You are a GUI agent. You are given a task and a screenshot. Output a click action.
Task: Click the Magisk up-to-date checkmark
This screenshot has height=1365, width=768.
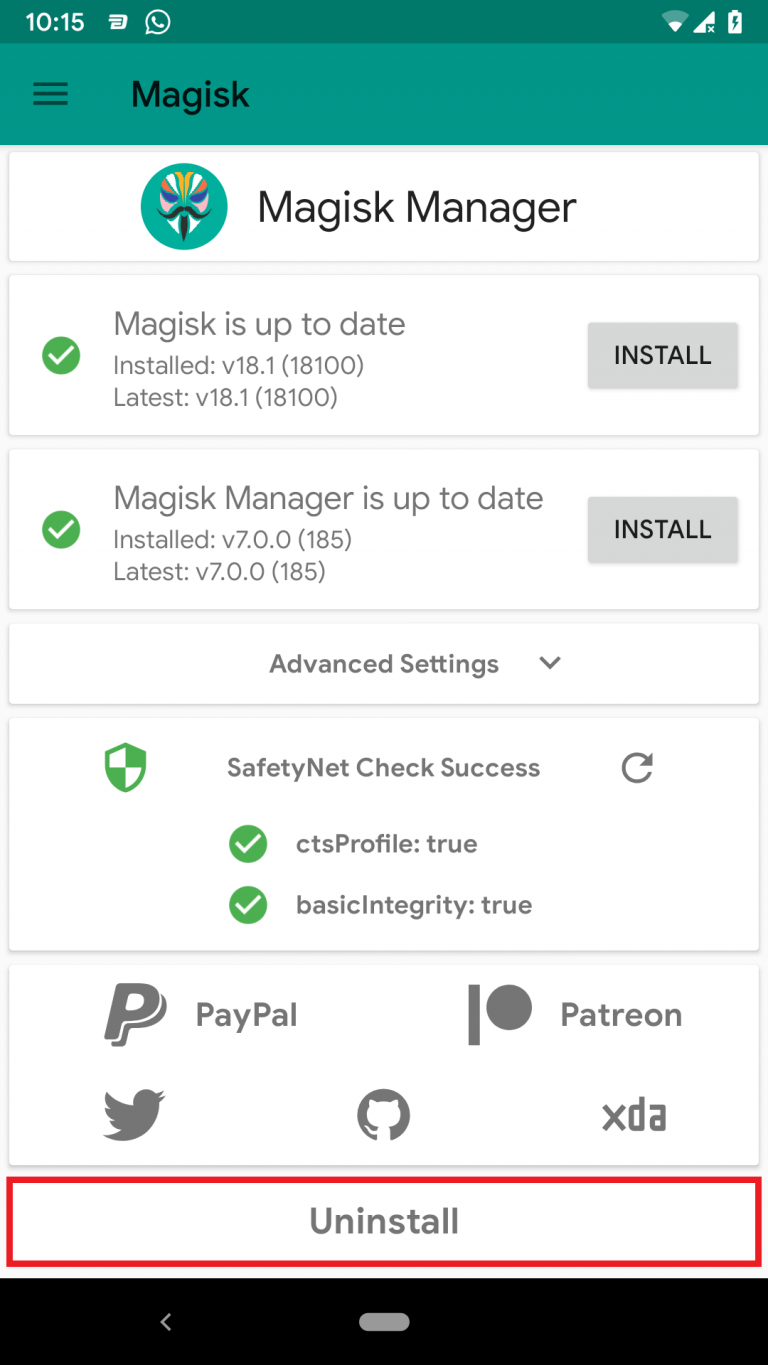click(x=61, y=355)
